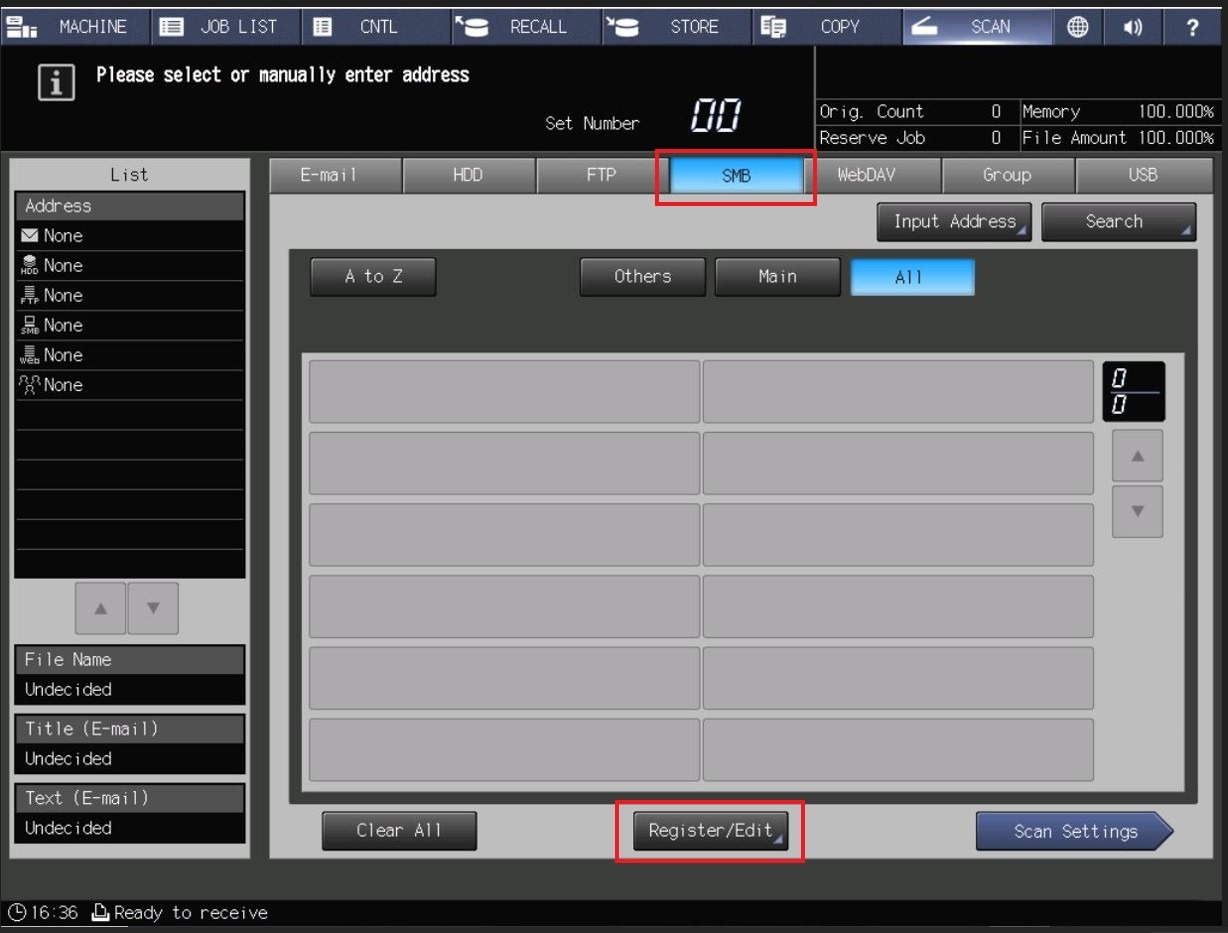Select the Main filter button
Image resolution: width=1228 pixels, height=933 pixels.
777,277
